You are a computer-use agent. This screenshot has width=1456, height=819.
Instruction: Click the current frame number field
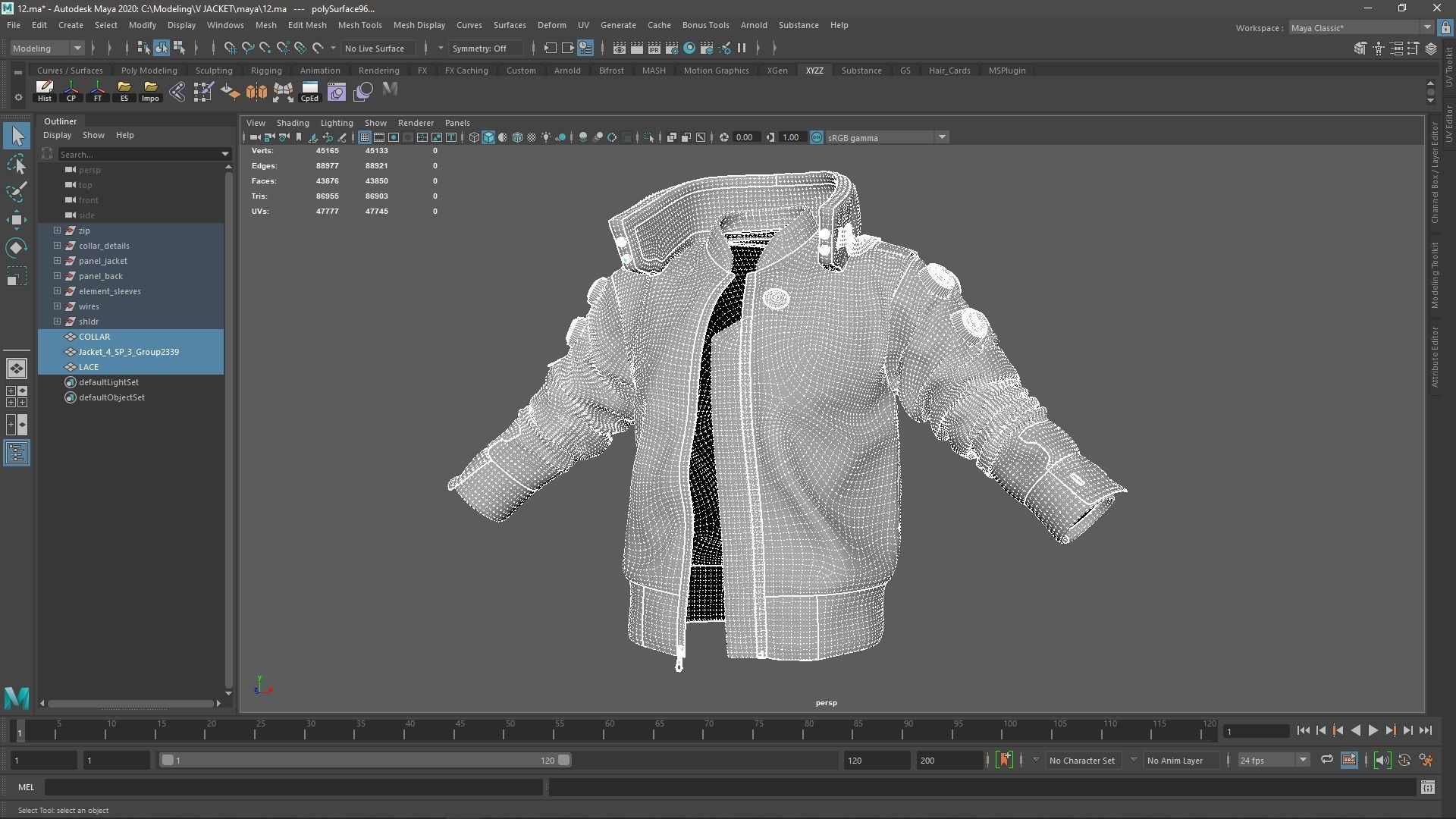1256,731
